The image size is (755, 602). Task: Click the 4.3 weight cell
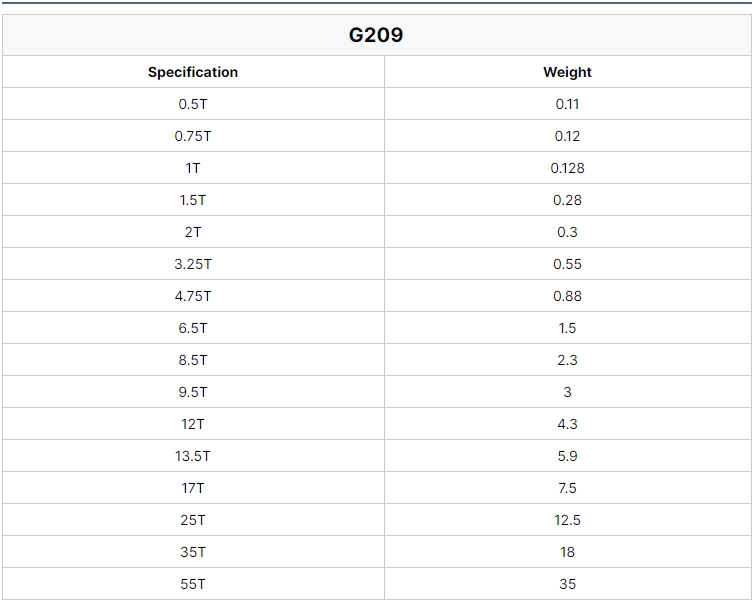coord(568,424)
